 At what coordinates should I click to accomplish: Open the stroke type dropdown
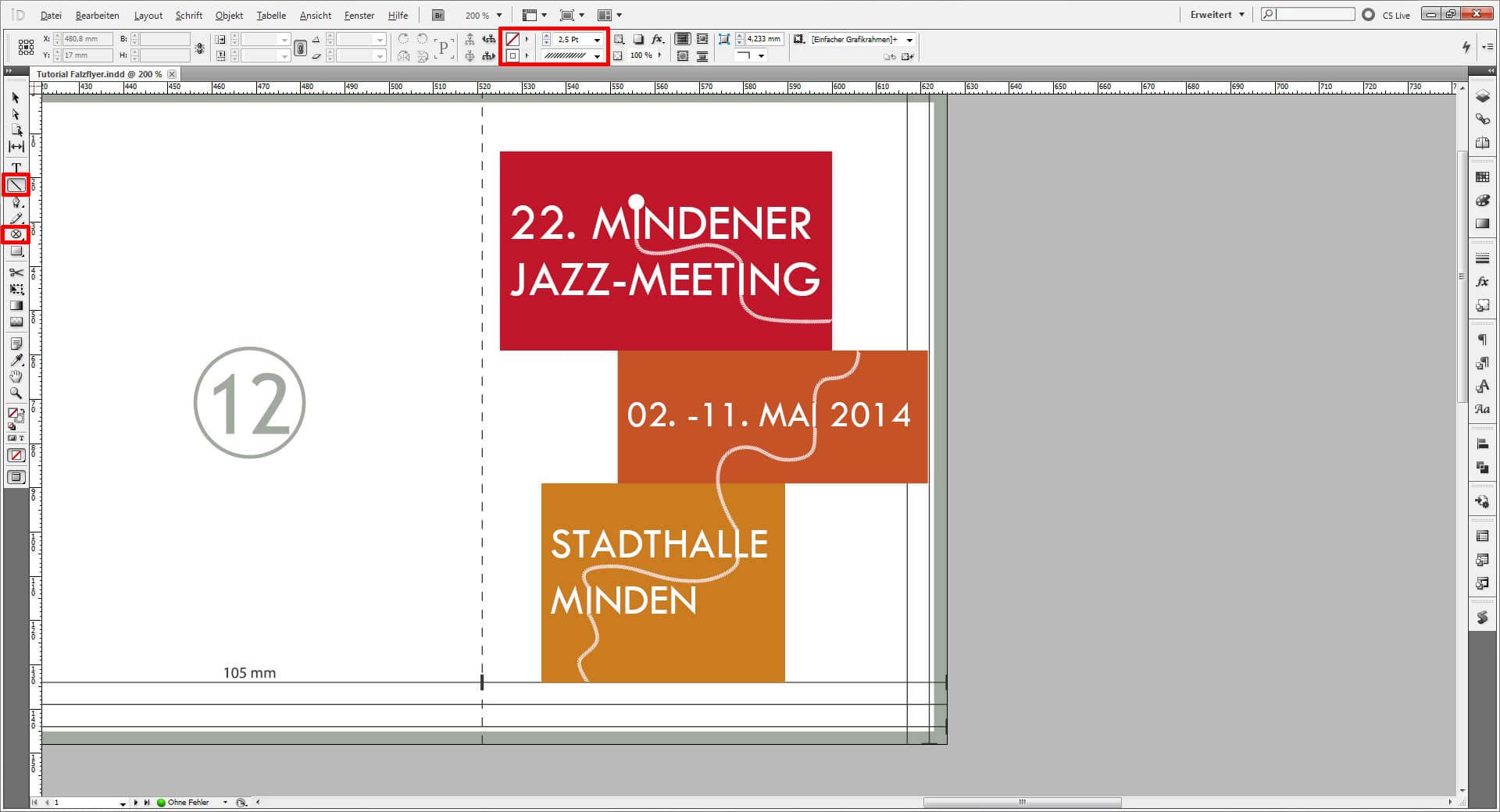[597, 55]
